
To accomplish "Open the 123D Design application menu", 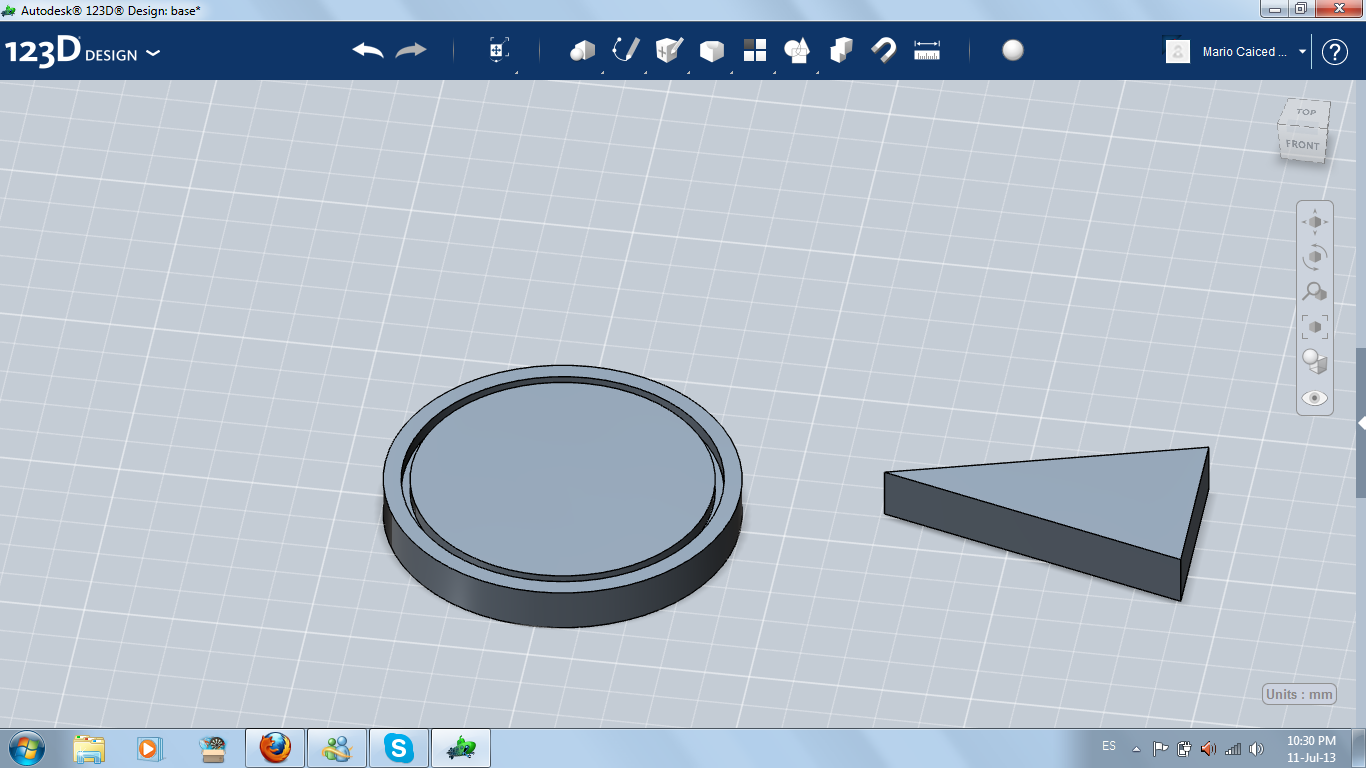I will coord(82,52).
